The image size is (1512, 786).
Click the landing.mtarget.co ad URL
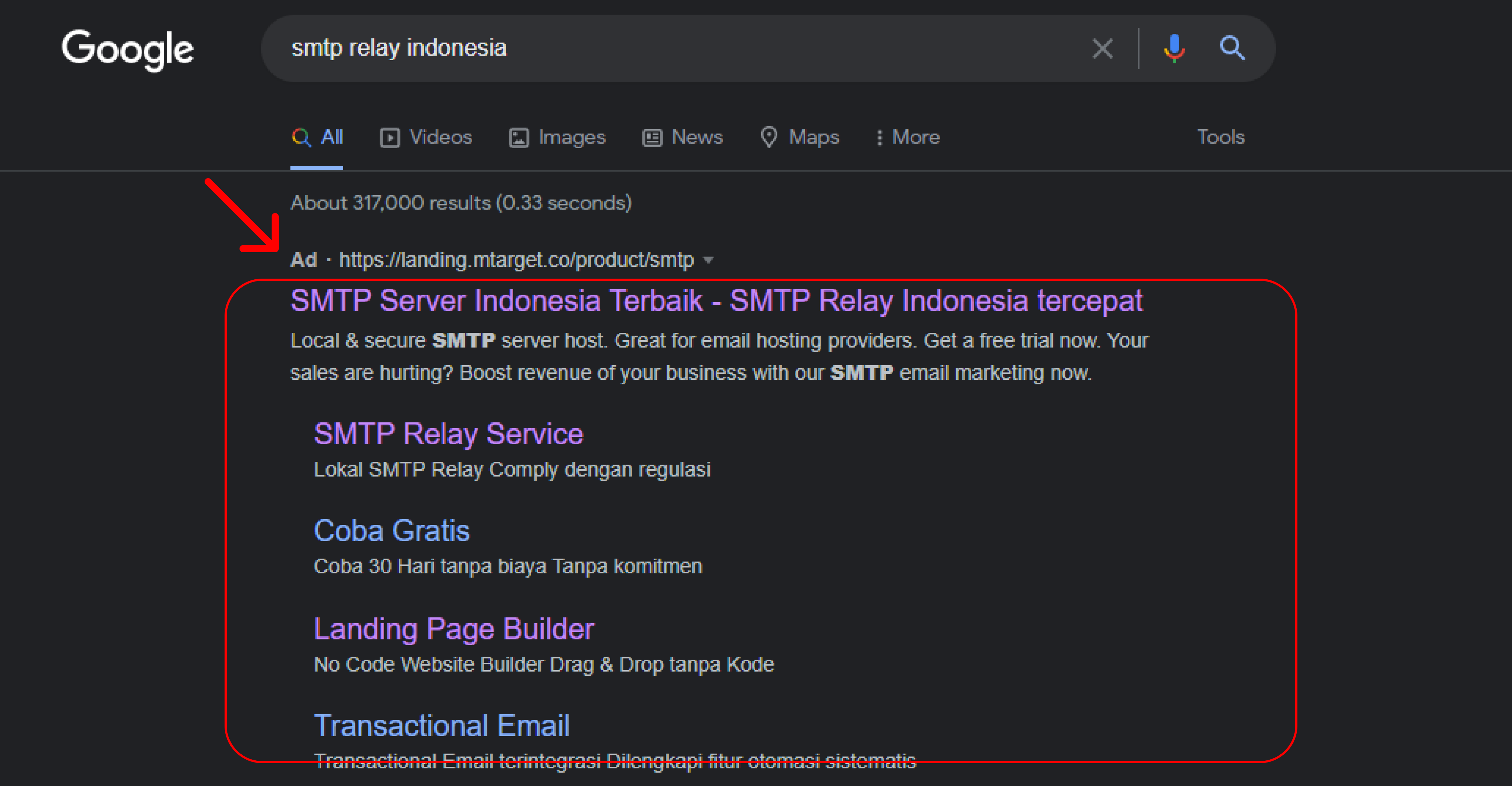point(516,260)
